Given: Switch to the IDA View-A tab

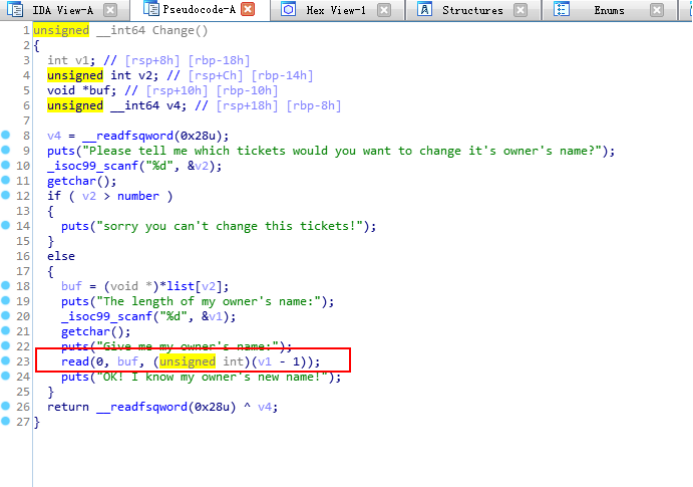Looking at the screenshot, I should [x=62, y=10].
